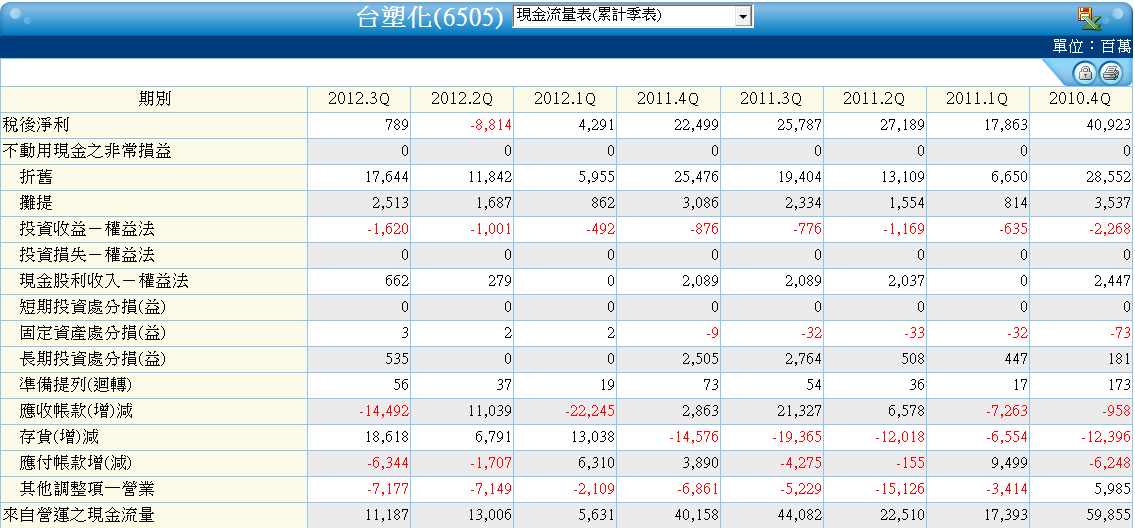Click the 長期投資處分損(益) row label
1135x528 pixels.
coord(93,360)
